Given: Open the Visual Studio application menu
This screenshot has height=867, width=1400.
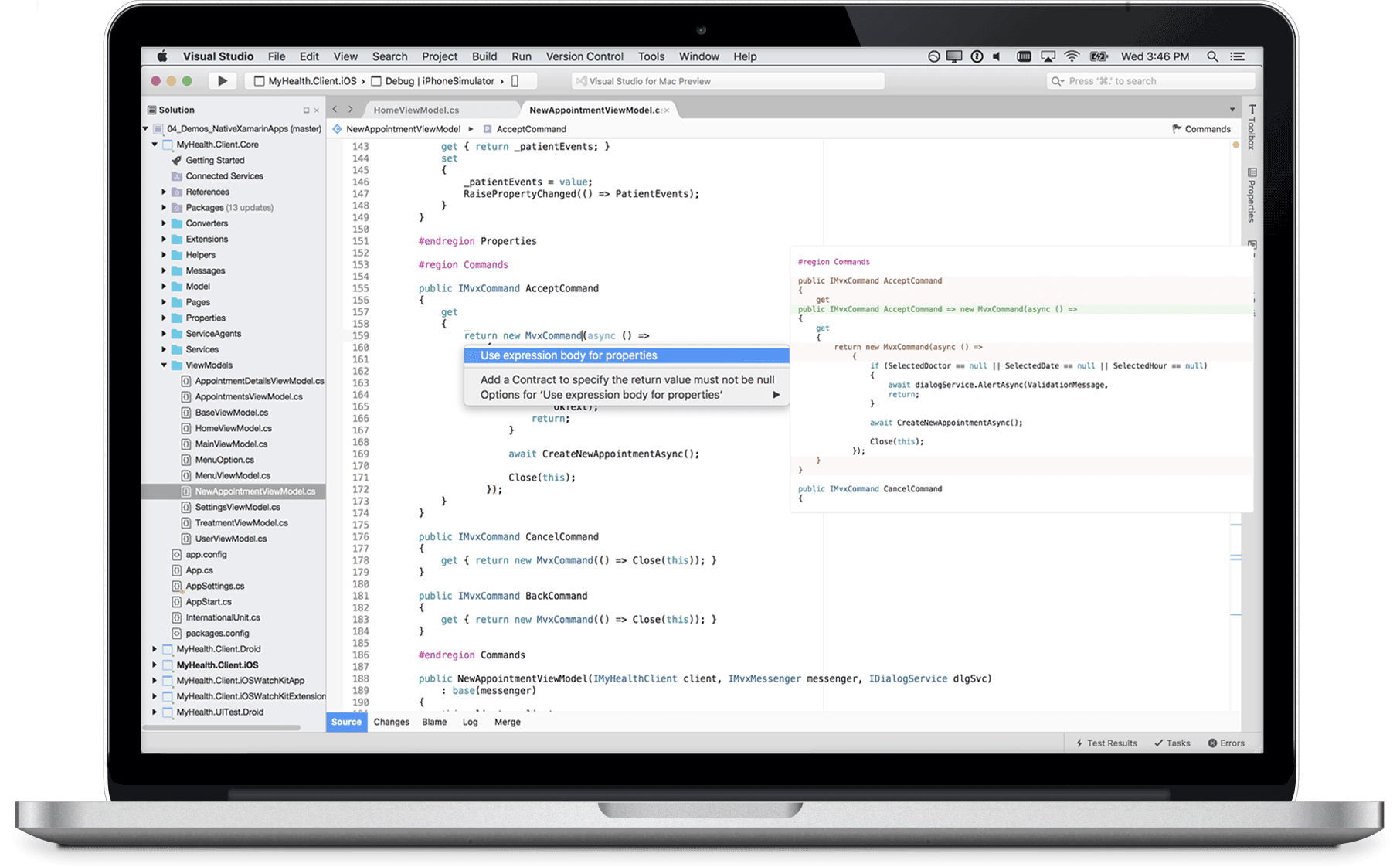Looking at the screenshot, I should pyautogui.click(x=218, y=56).
